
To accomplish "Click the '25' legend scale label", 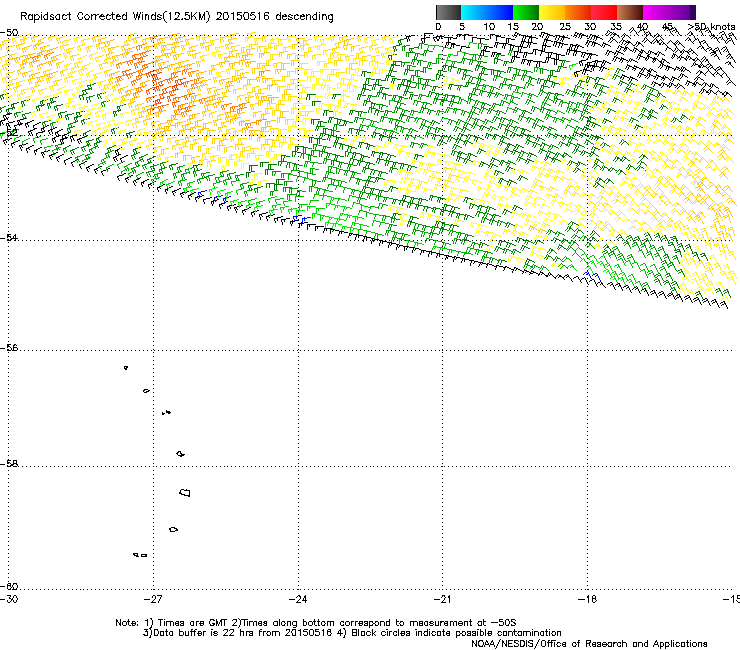I will click(x=565, y=27).
